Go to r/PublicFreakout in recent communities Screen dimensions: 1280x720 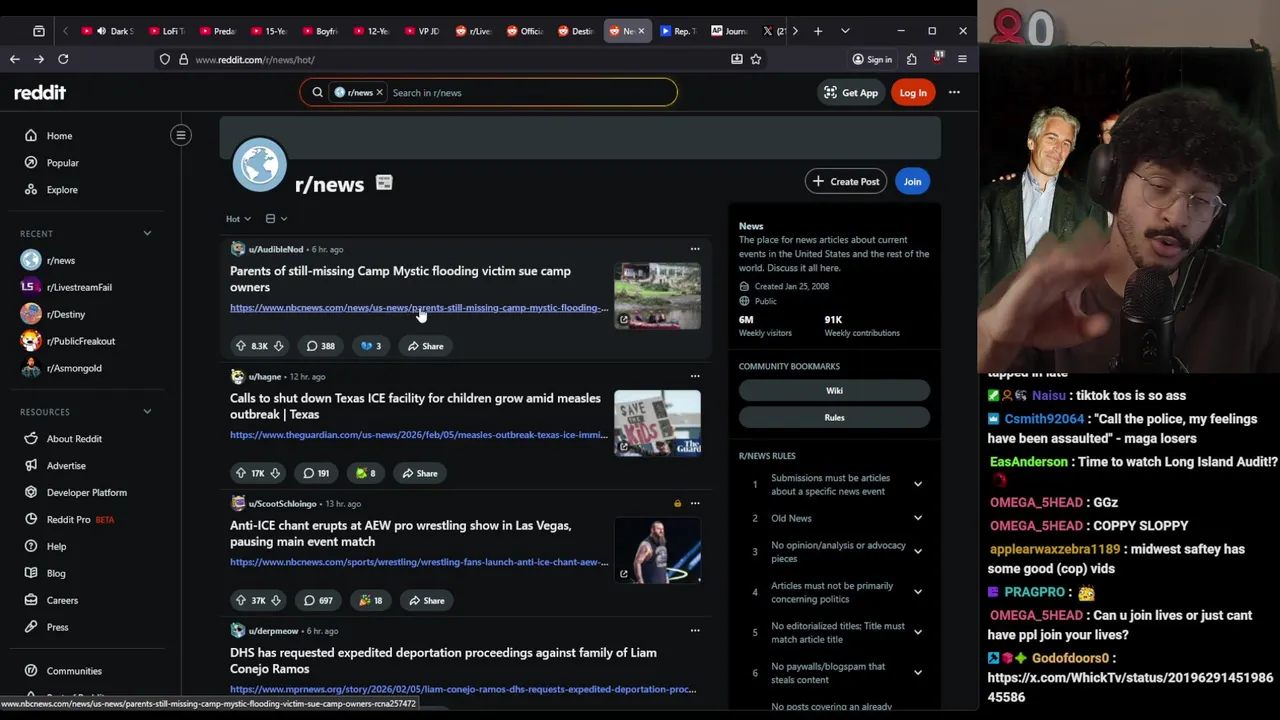click(x=80, y=342)
